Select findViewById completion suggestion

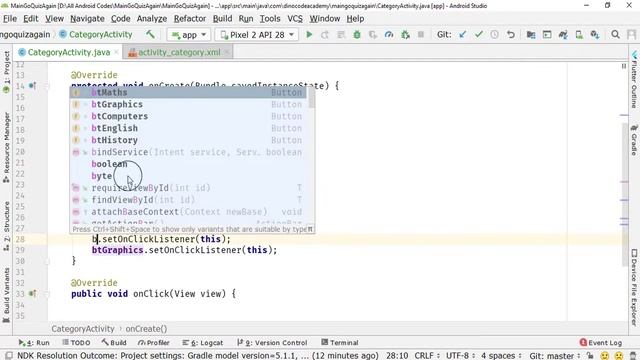pyautogui.click(x=188, y=200)
